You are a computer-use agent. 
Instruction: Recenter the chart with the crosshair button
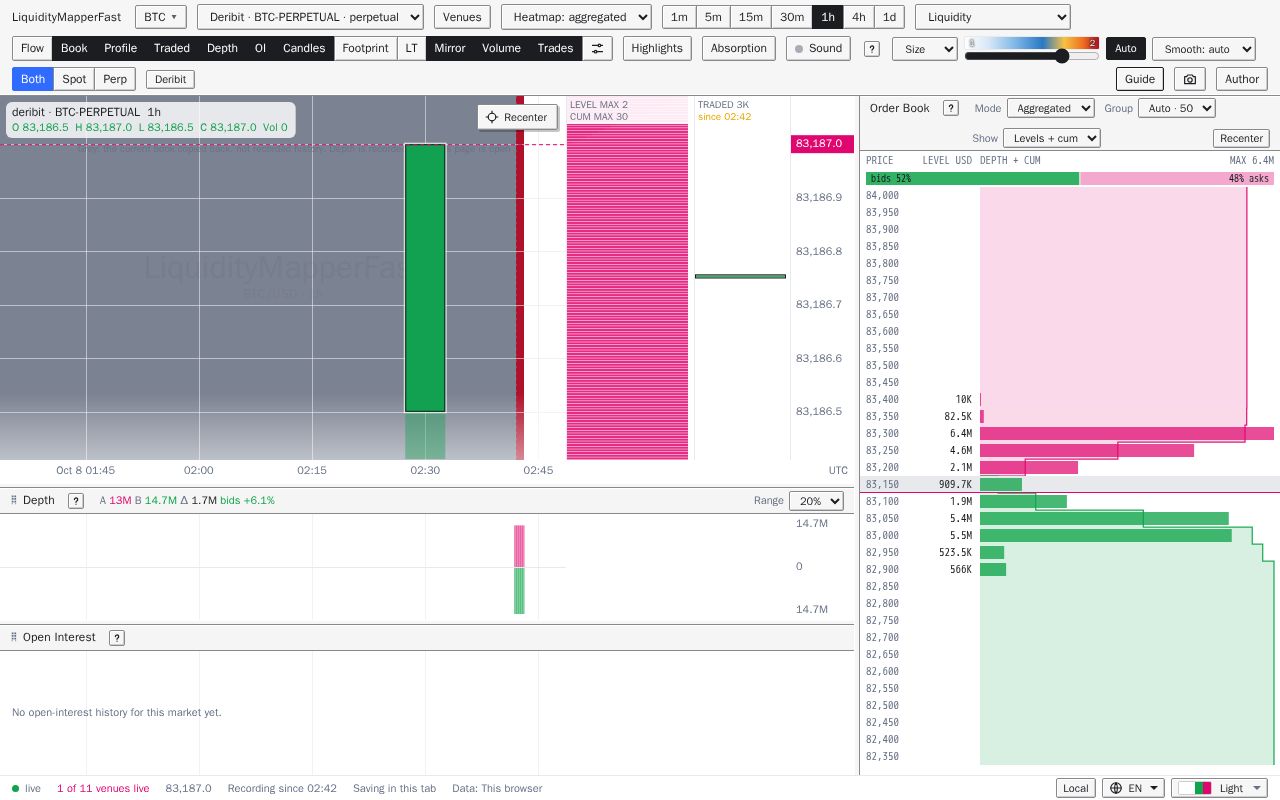click(517, 117)
